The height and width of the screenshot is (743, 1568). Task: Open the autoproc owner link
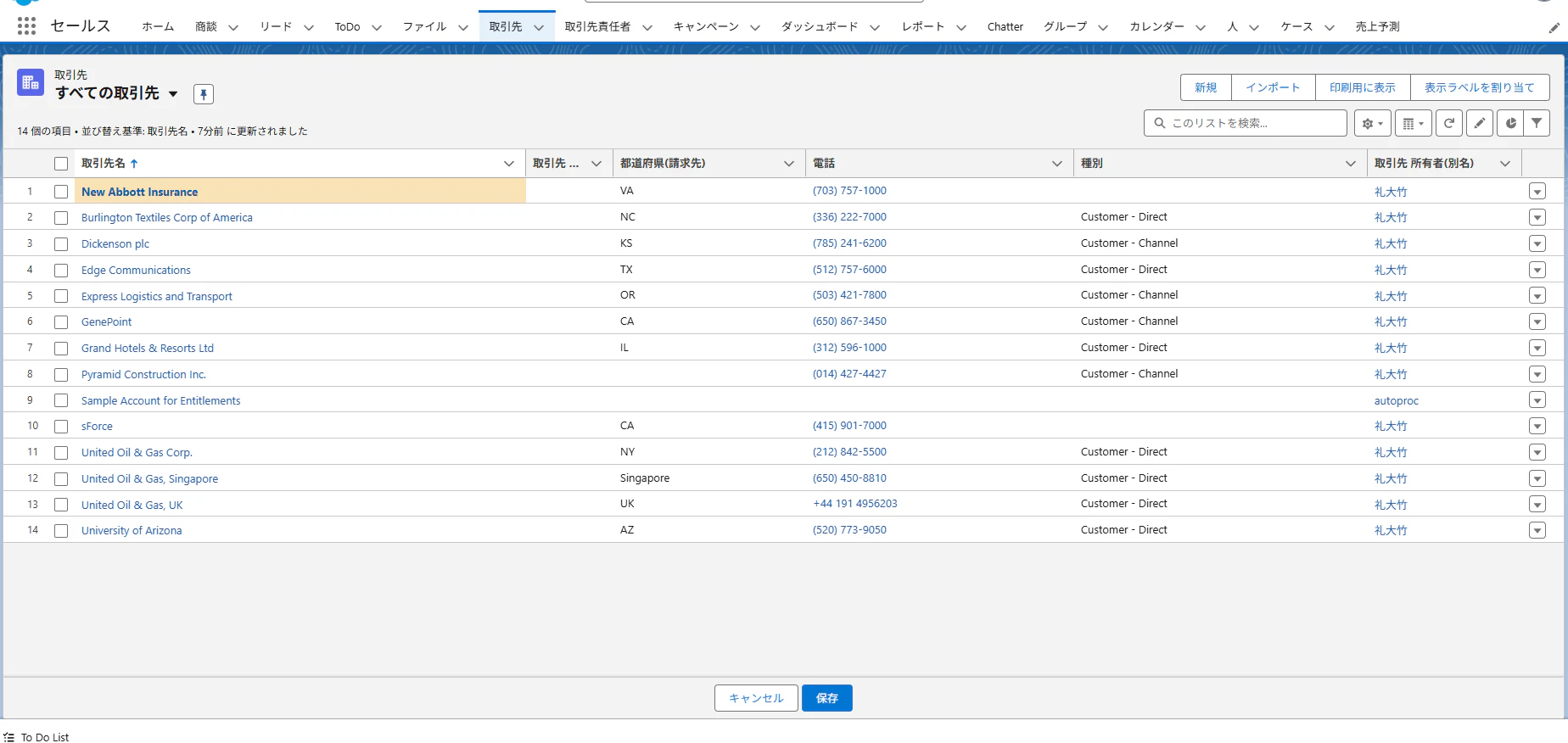[x=1397, y=401]
